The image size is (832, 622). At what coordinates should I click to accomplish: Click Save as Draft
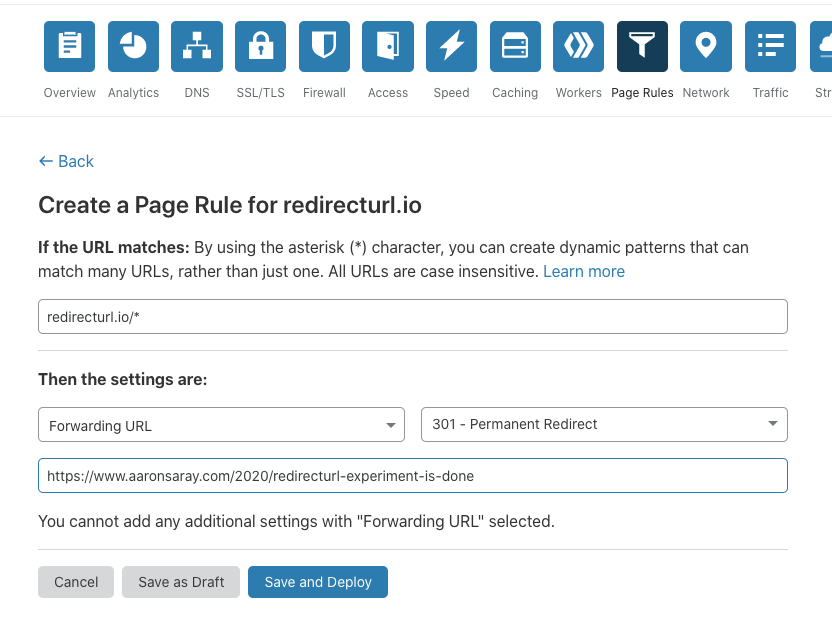(181, 582)
